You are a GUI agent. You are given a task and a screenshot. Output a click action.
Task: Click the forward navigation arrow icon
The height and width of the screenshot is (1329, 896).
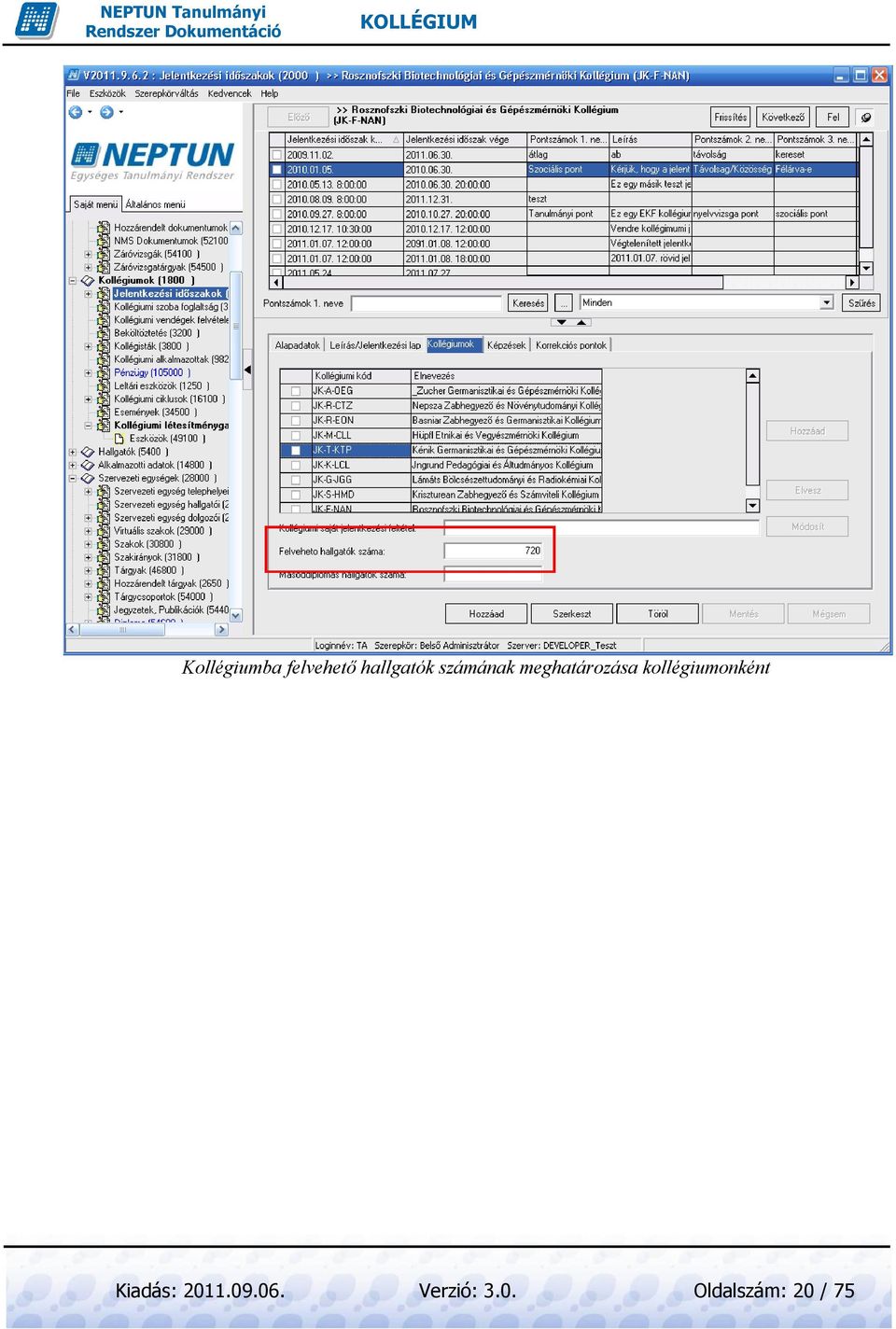[x=106, y=112]
